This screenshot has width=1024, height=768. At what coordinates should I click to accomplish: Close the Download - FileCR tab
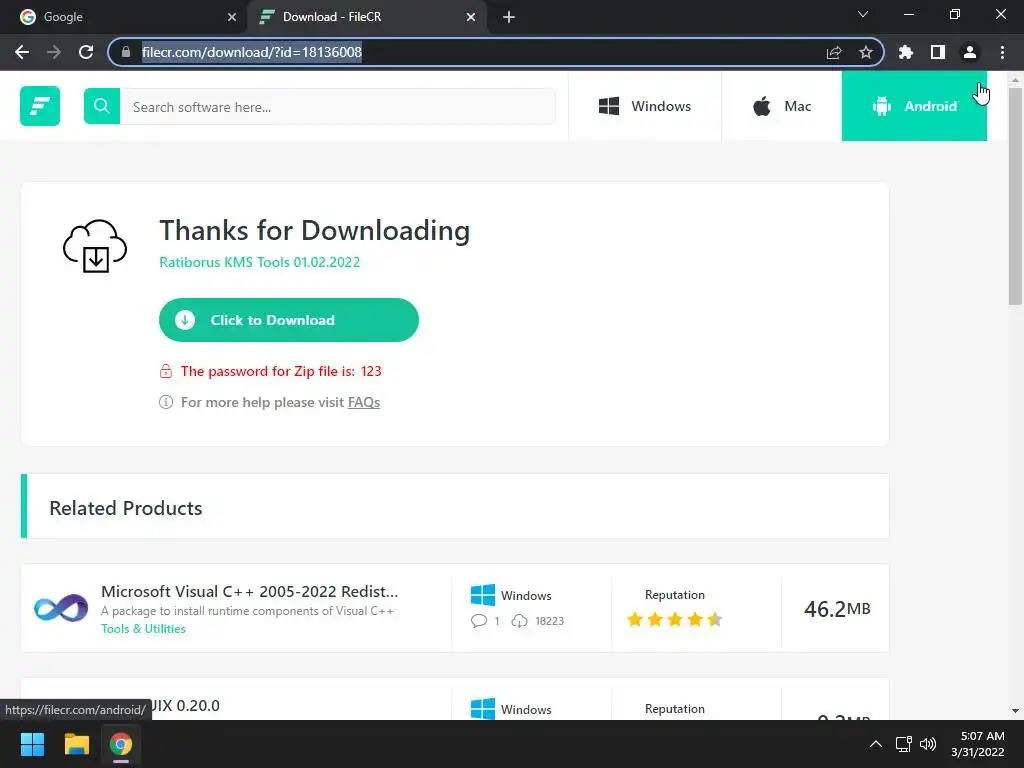pos(471,17)
